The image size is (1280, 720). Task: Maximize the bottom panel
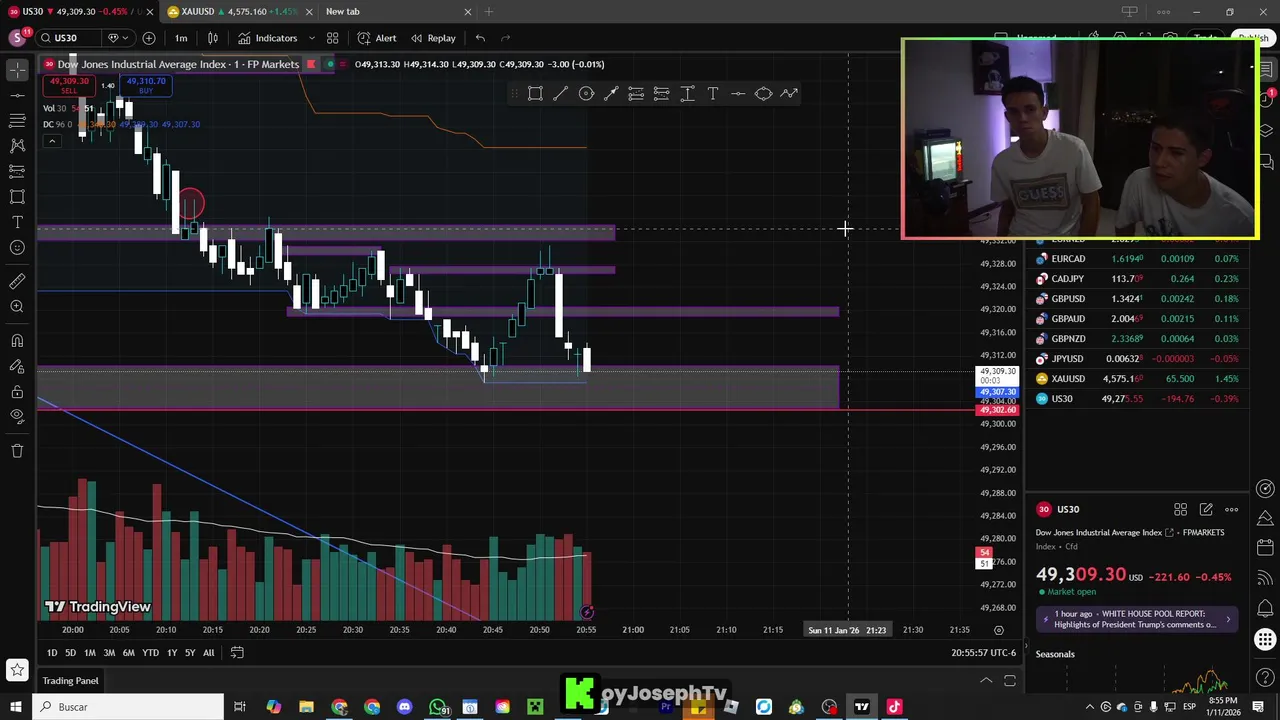pos(1010,681)
